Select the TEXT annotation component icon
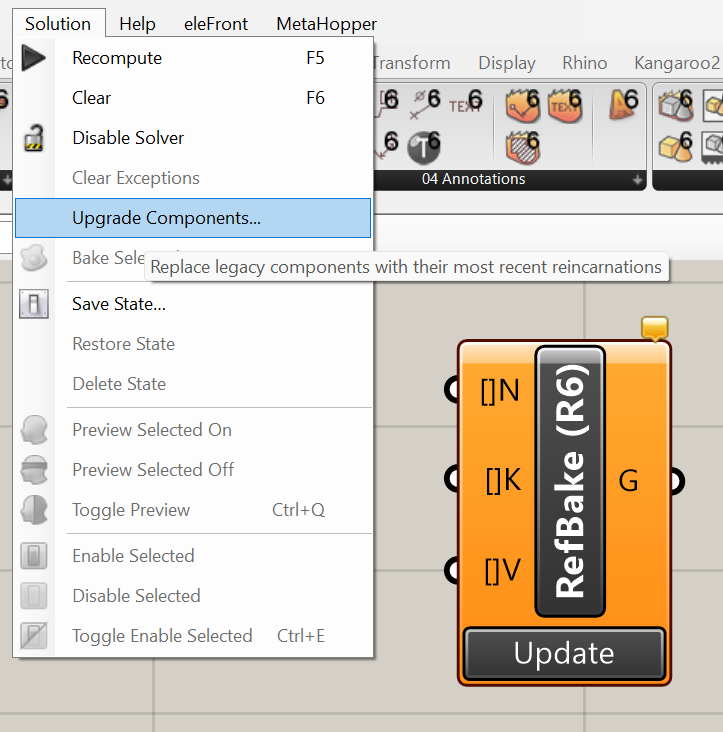The width and height of the screenshot is (723, 732). (x=465, y=104)
